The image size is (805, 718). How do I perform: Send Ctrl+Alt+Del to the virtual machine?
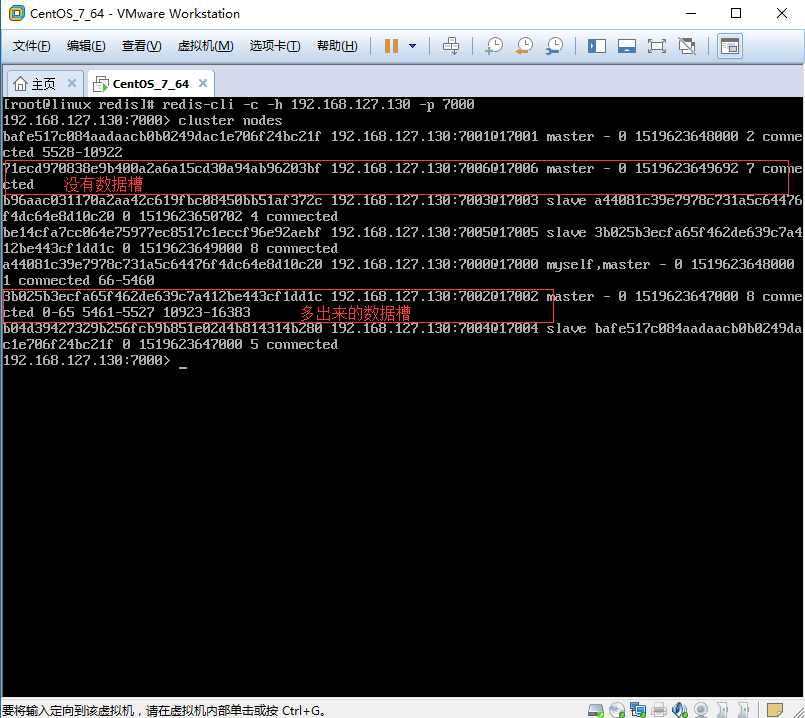point(451,46)
